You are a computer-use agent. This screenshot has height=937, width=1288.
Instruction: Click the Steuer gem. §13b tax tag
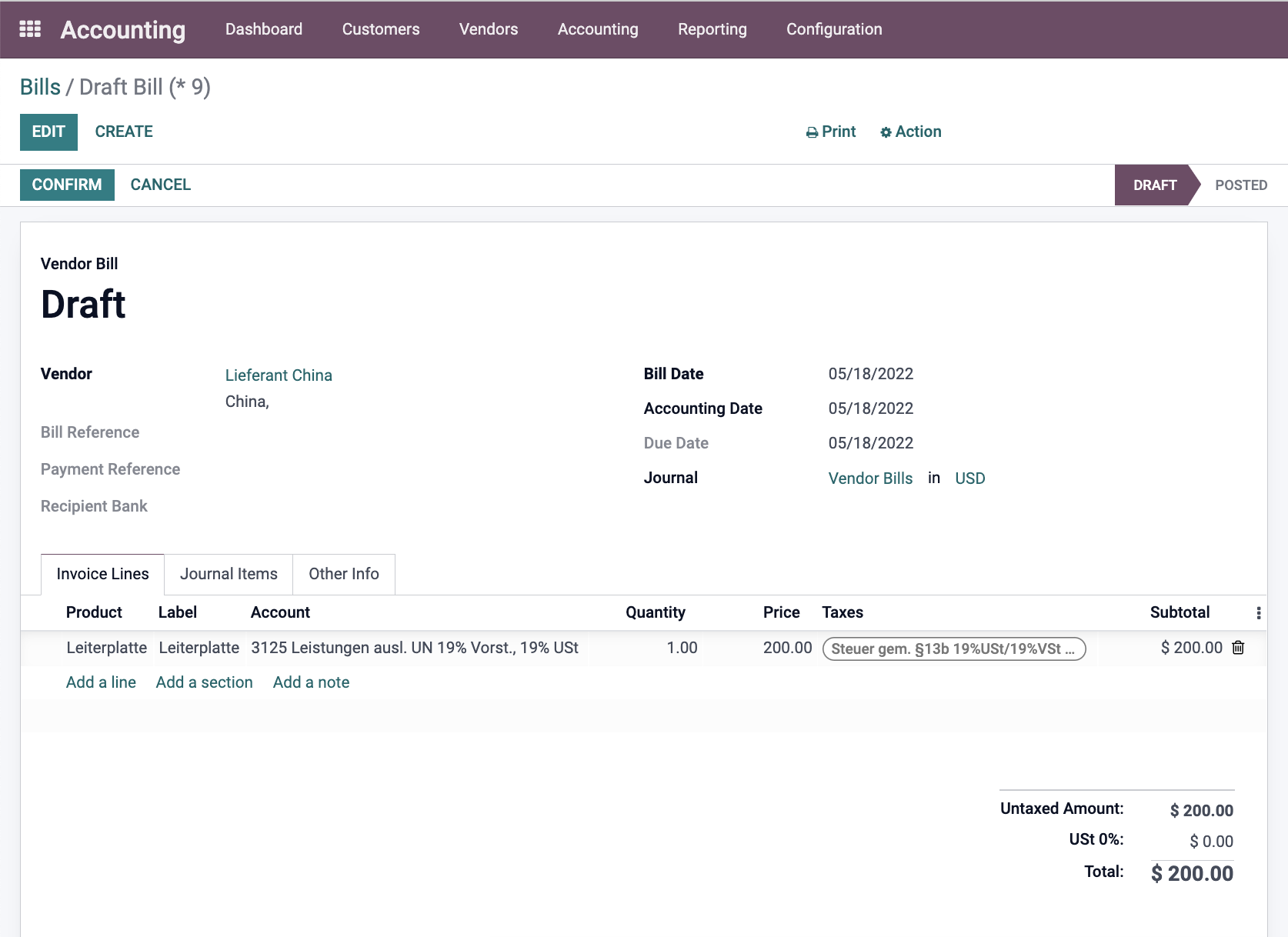coord(954,649)
